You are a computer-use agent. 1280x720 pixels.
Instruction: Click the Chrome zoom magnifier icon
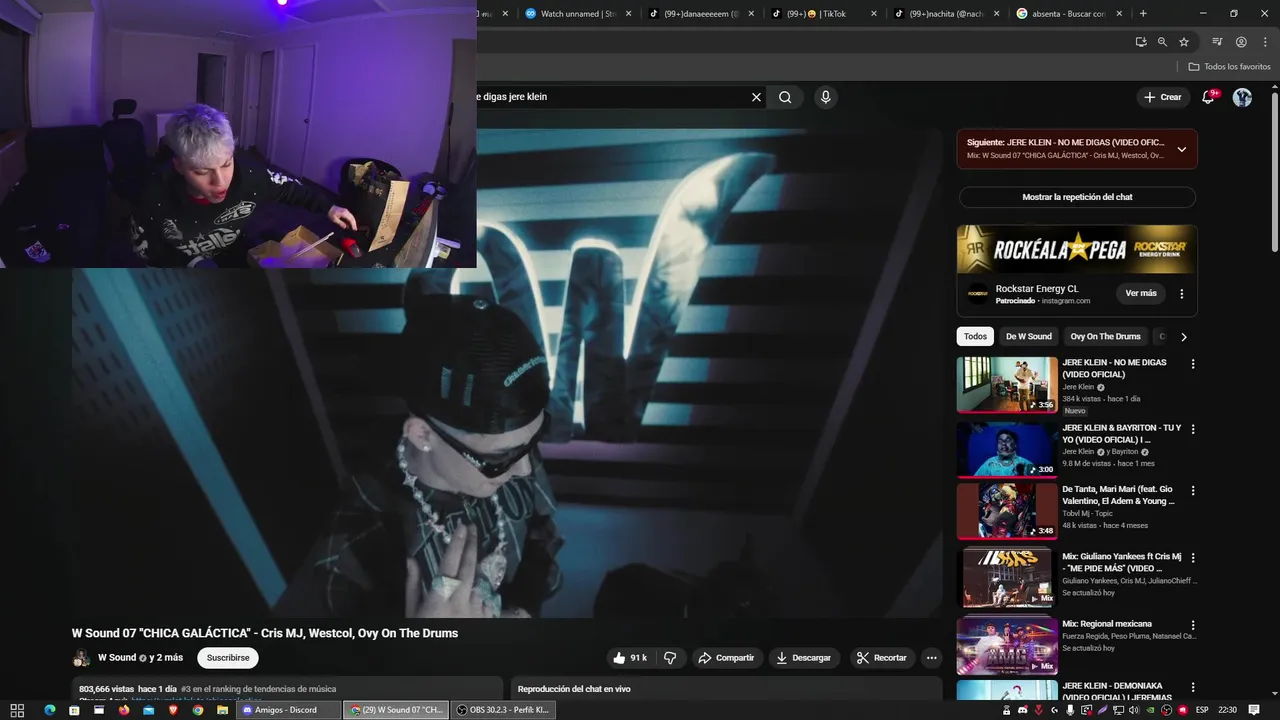pyautogui.click(x=1162, y=42)
